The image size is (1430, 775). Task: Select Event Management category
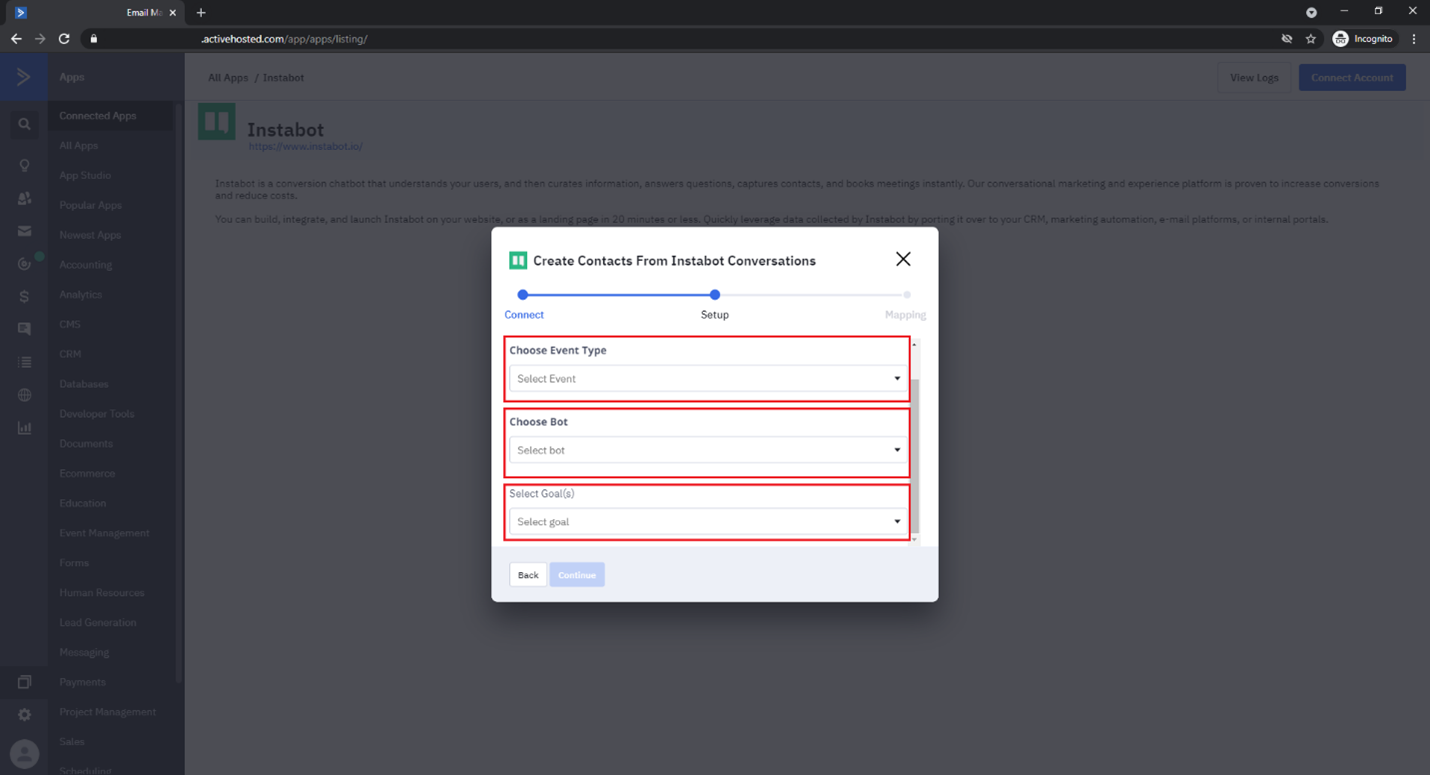(x=104, y=533)
